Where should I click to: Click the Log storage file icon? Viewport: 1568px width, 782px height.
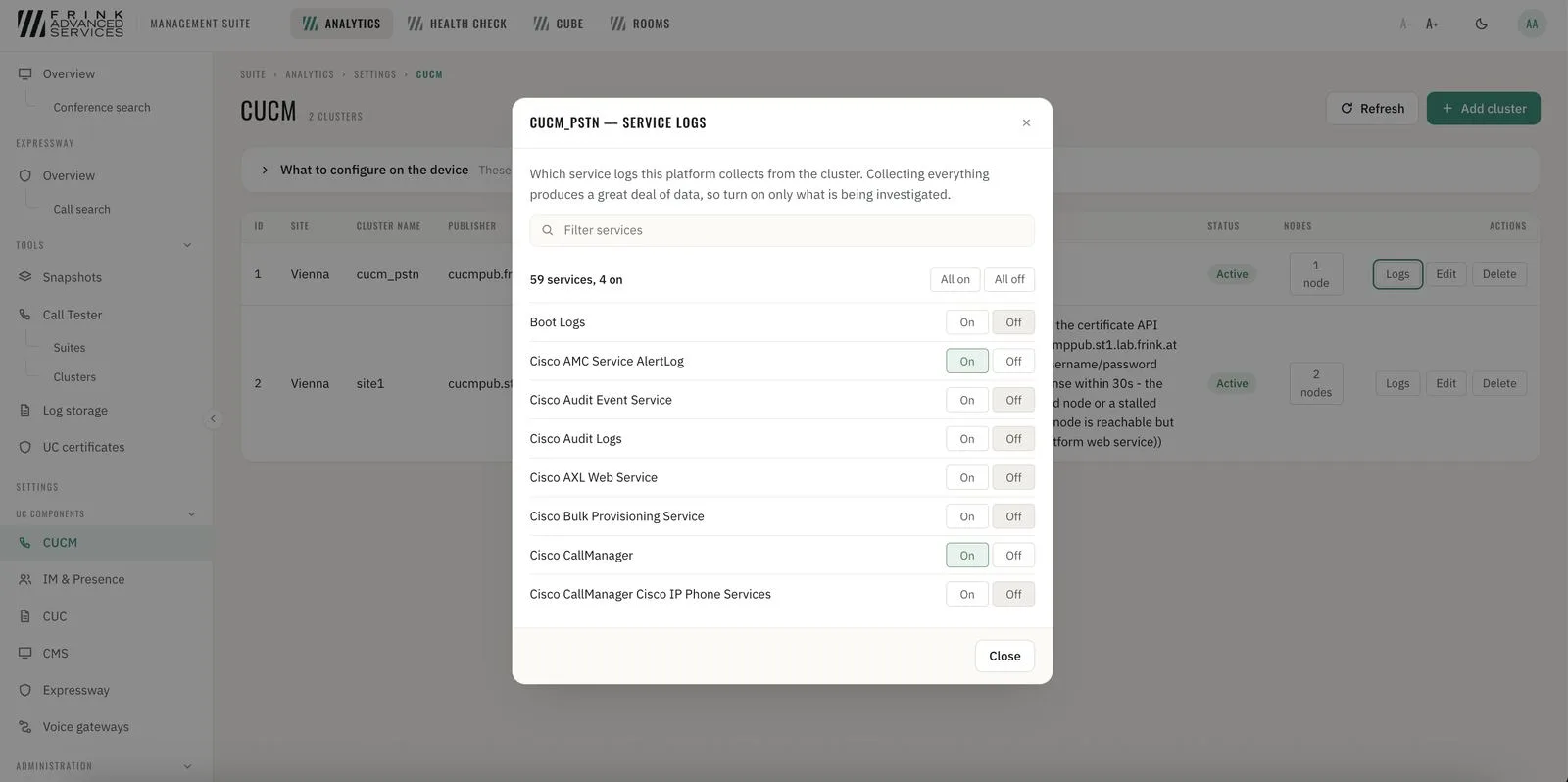click(25, 411)
